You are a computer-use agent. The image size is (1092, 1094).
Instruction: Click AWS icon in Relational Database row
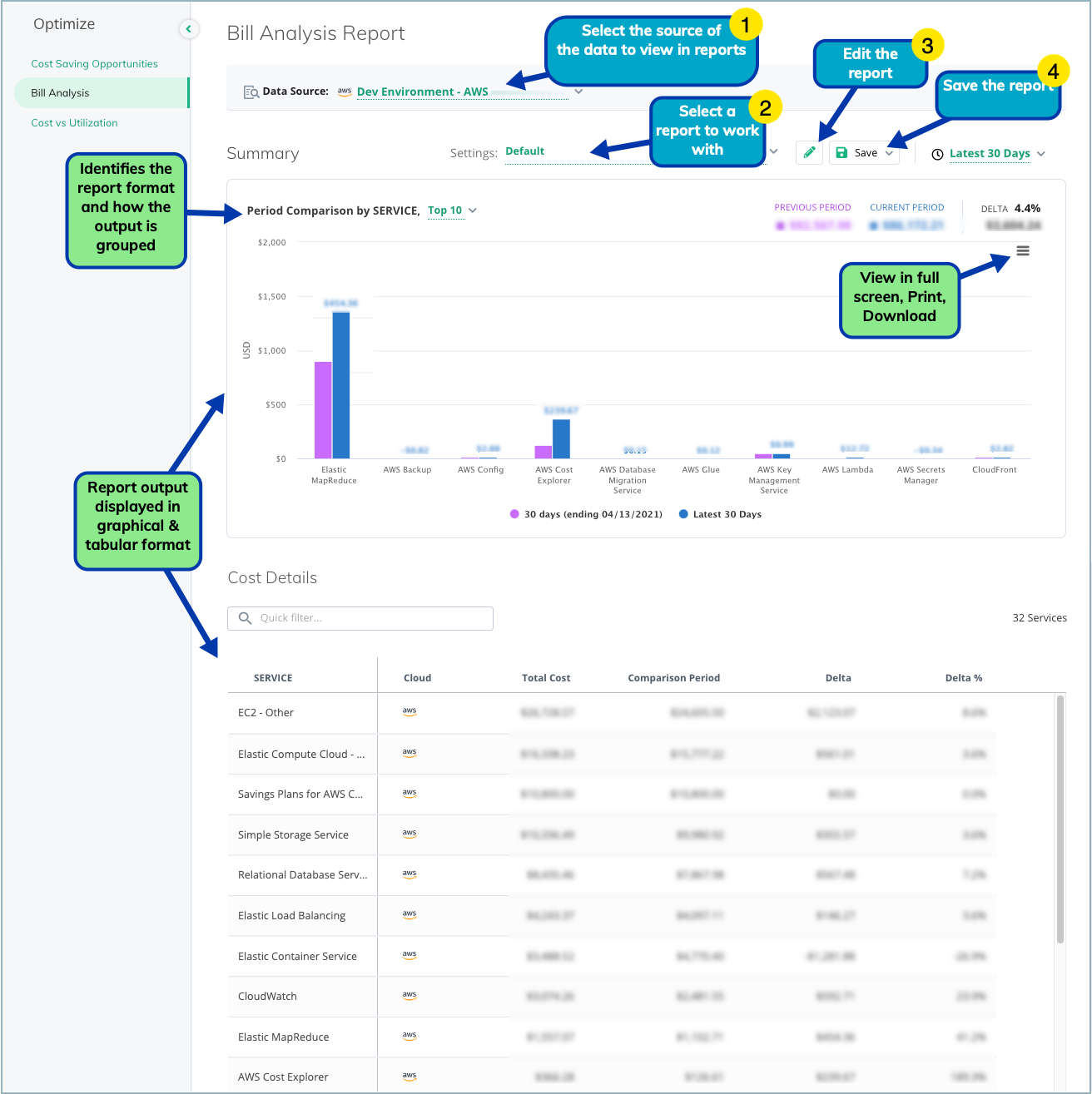(x=409, y=874)
